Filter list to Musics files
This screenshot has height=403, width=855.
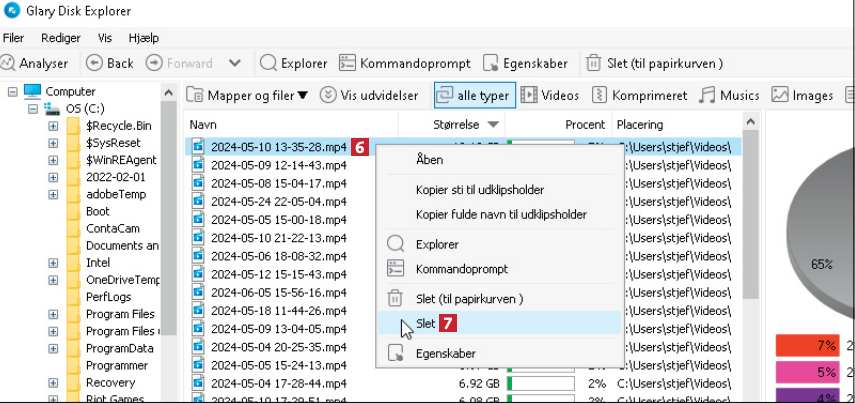tap(708, 95)
